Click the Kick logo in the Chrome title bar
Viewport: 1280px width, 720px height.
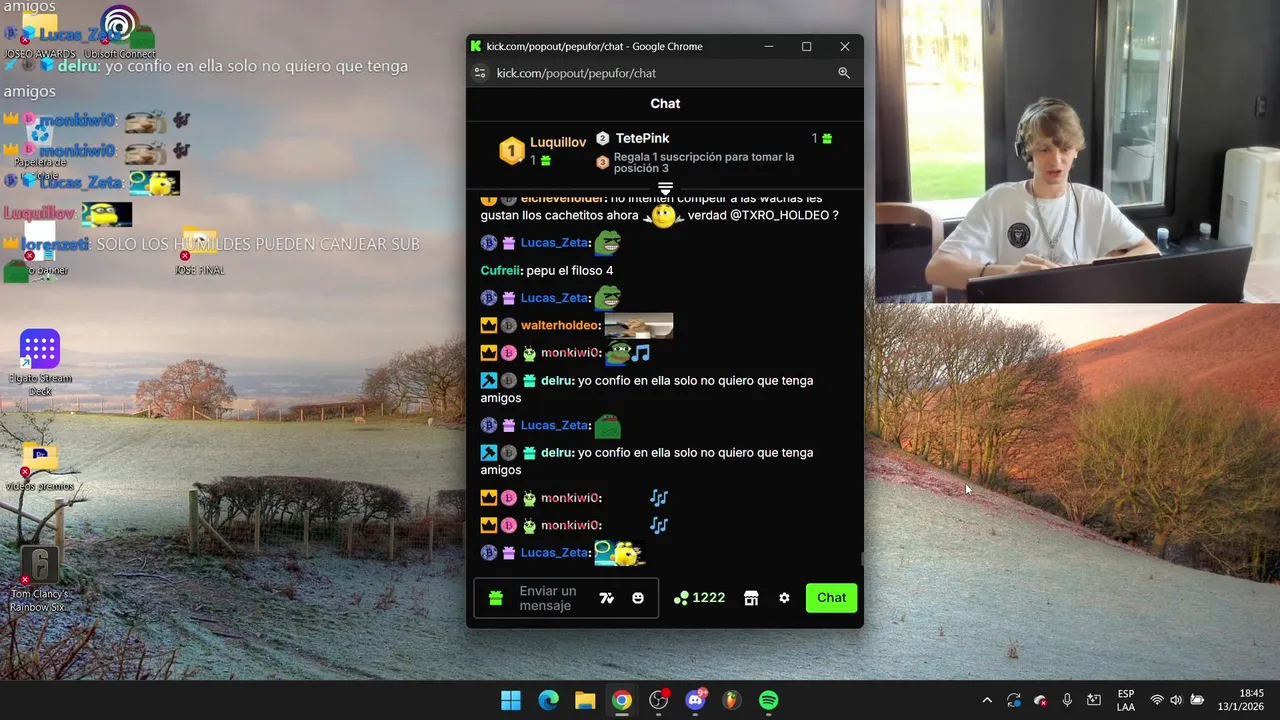pos(476,46)
